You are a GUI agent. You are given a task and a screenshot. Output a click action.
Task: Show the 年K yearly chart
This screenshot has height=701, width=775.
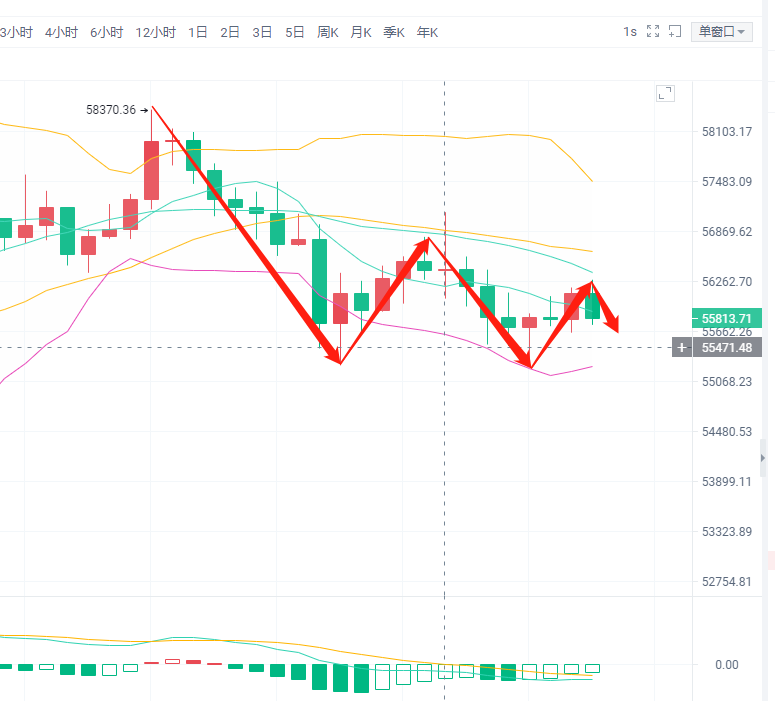point(427,32)
